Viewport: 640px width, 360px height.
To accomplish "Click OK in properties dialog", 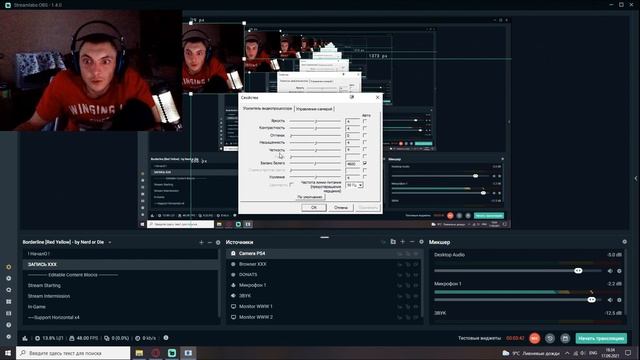I will 313,207.
